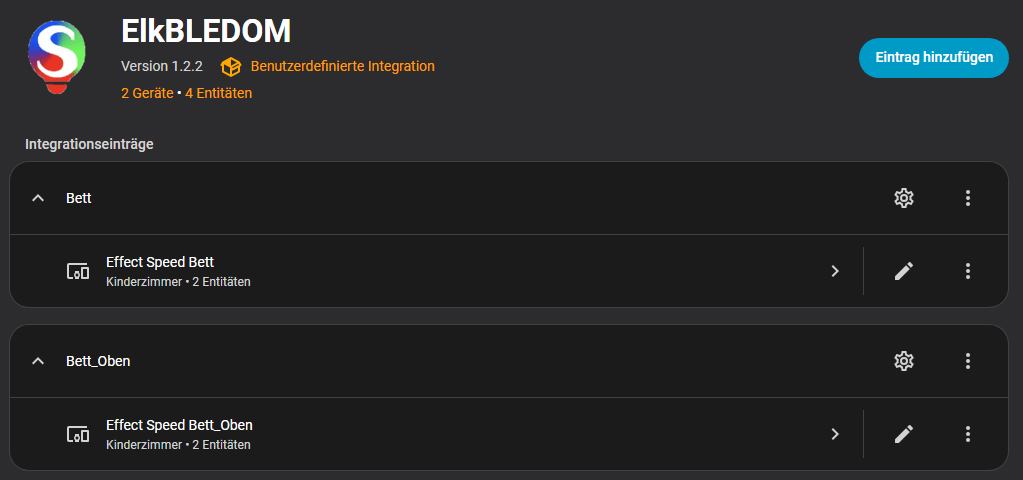Screen dimensions: 1023x480
Task: Open Effect Speed Bett_Oben via right chevron
Action: point(835,434)
